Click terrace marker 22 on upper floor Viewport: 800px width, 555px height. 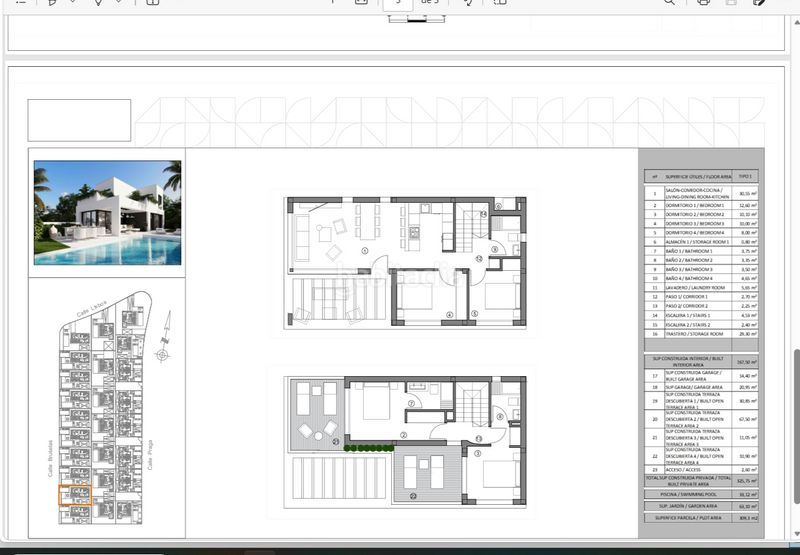point(413,495)
